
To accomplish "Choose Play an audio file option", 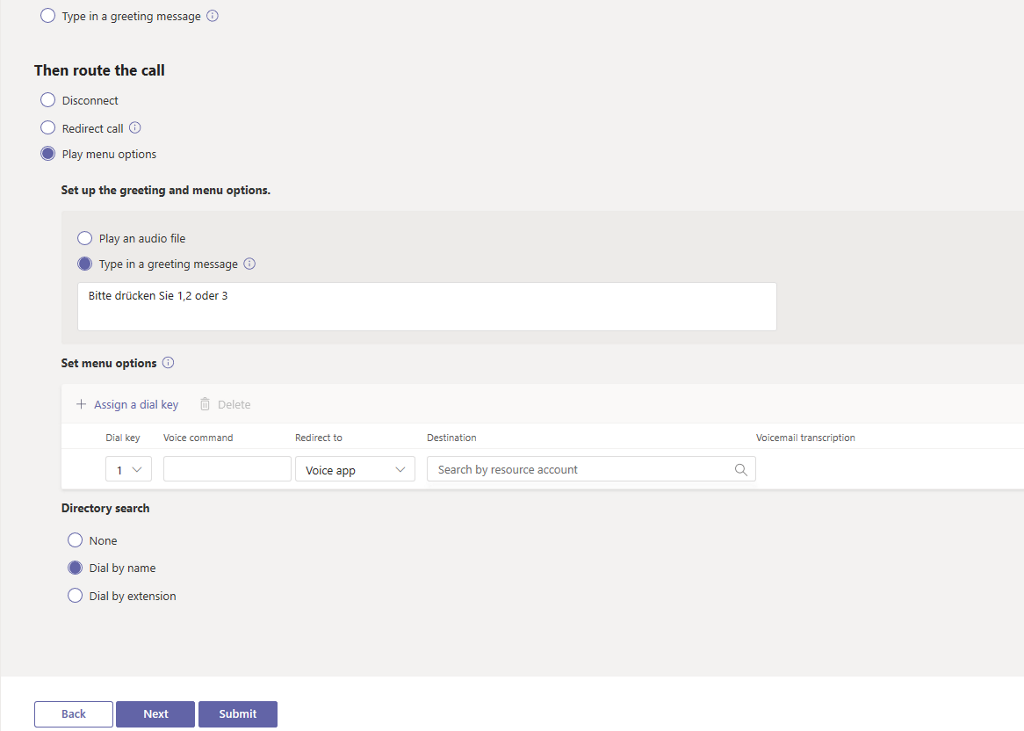I will 84,238.
